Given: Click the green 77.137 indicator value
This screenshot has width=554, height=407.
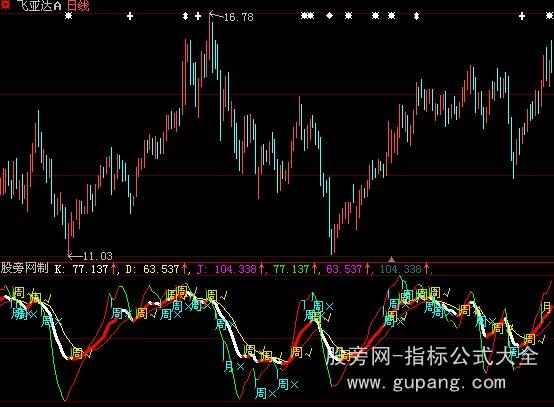Looking at the screenshot, I should click(x=291, y=269).
